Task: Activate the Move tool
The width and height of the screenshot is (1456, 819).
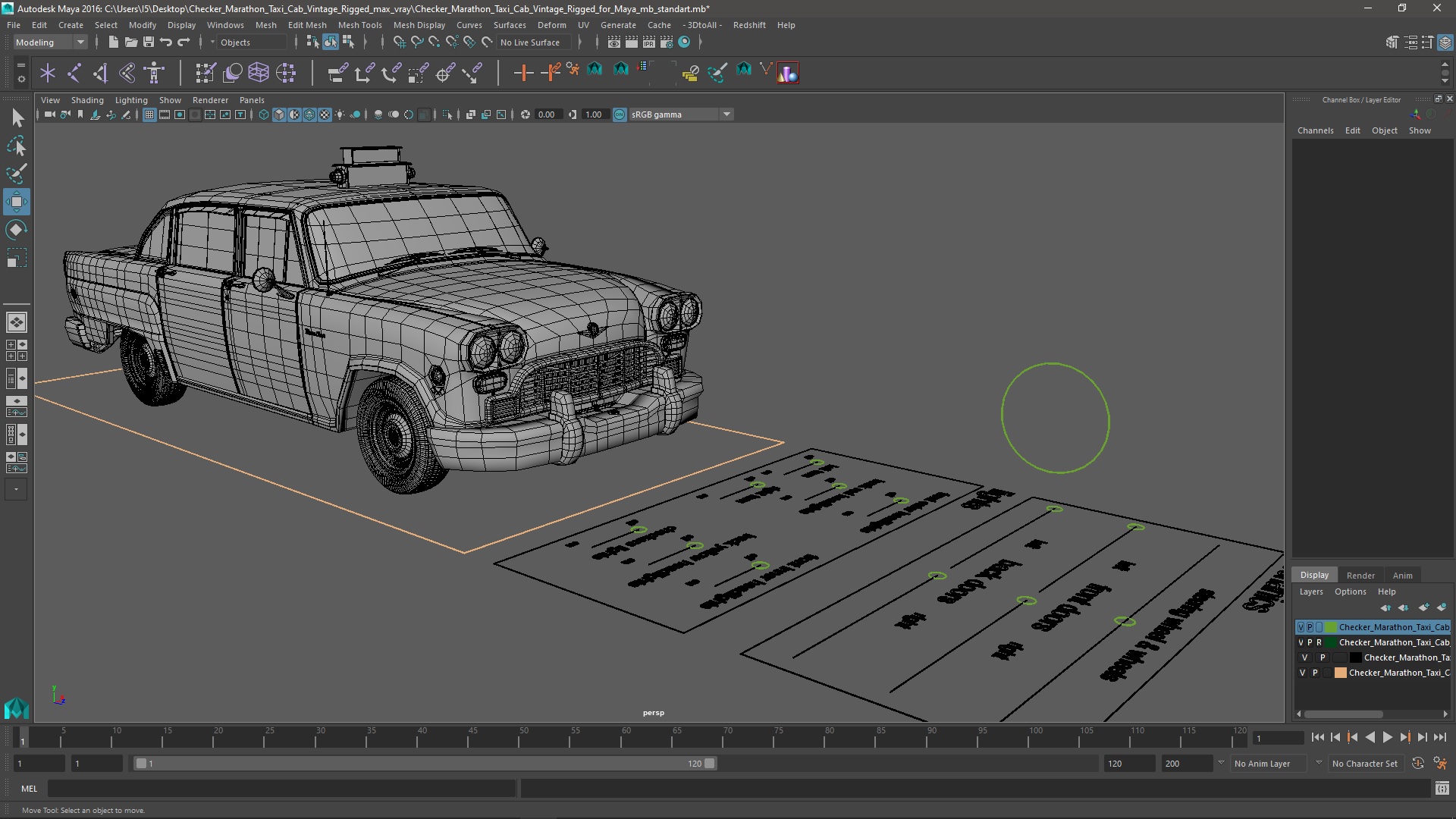Action: 17,202
